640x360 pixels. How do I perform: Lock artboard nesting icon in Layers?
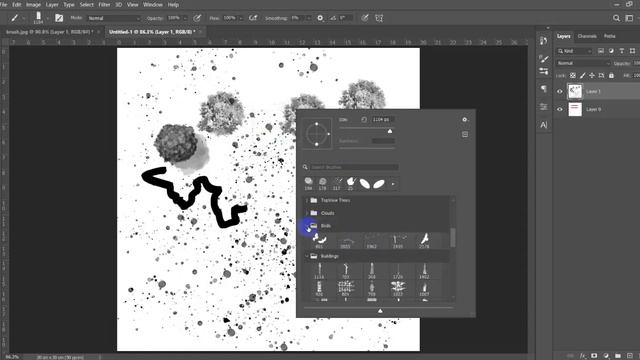click(x=601, y=76)
